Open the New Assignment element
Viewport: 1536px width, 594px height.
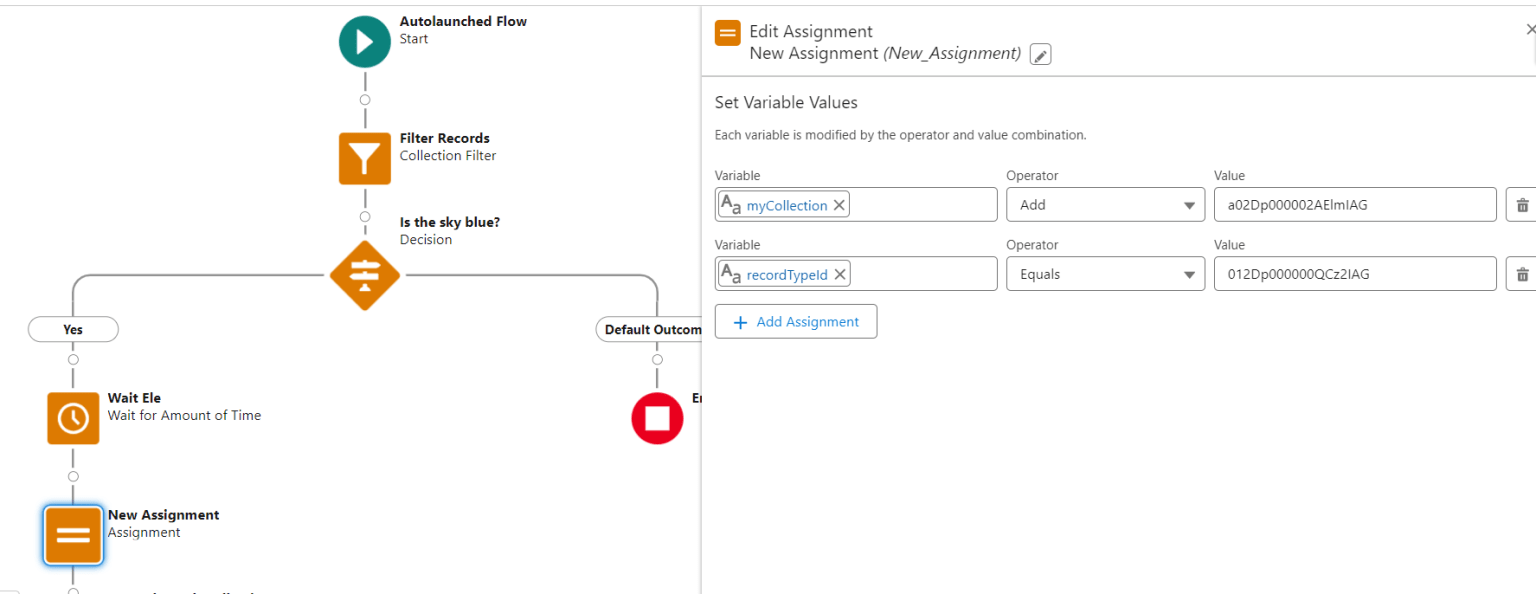coord(72,535)
